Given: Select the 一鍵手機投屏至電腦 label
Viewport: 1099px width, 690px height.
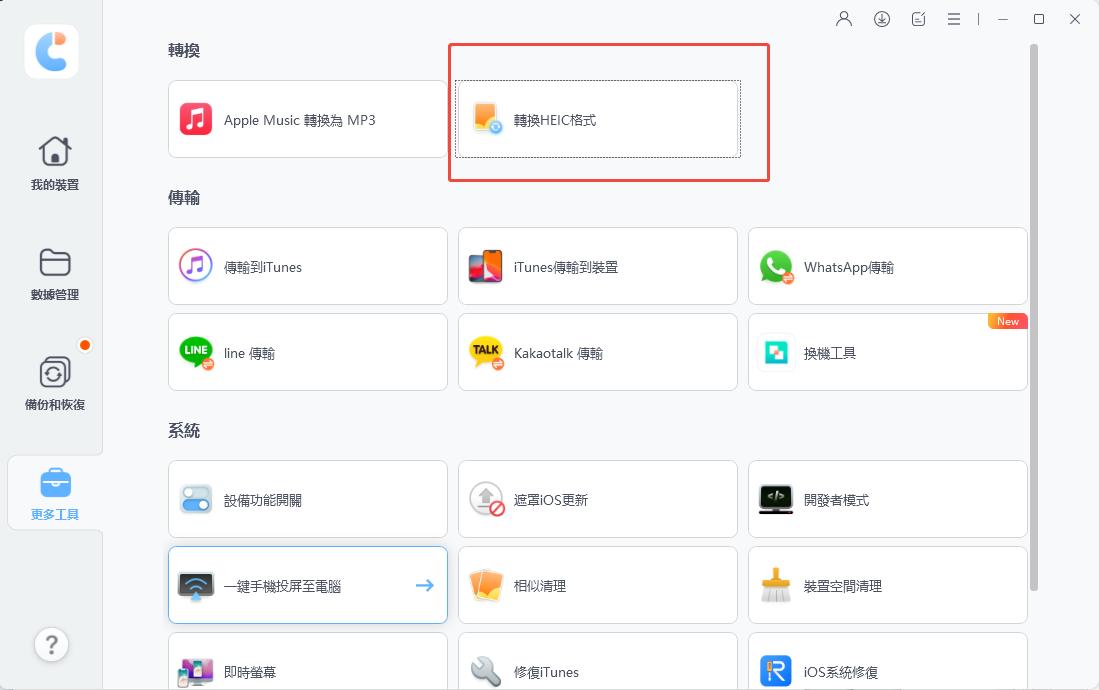Looking at the screenshot, I should pos(282,586).
